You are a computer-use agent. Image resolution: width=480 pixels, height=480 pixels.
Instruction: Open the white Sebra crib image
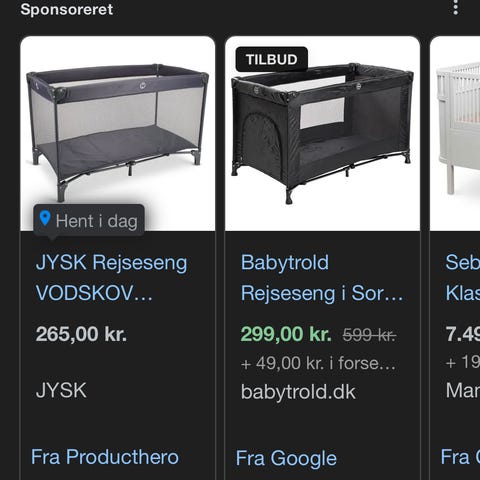[x=455, y=133]
